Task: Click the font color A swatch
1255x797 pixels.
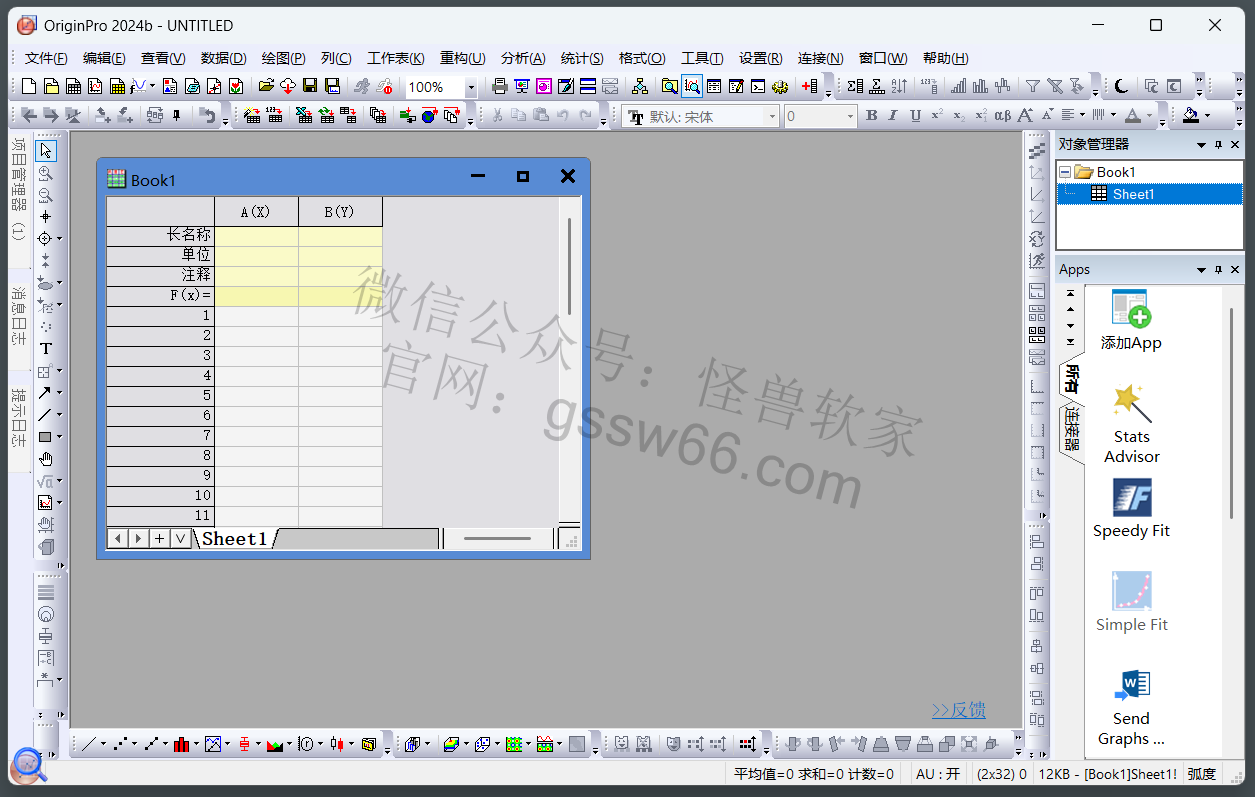Action: [x=1133, y=116]
